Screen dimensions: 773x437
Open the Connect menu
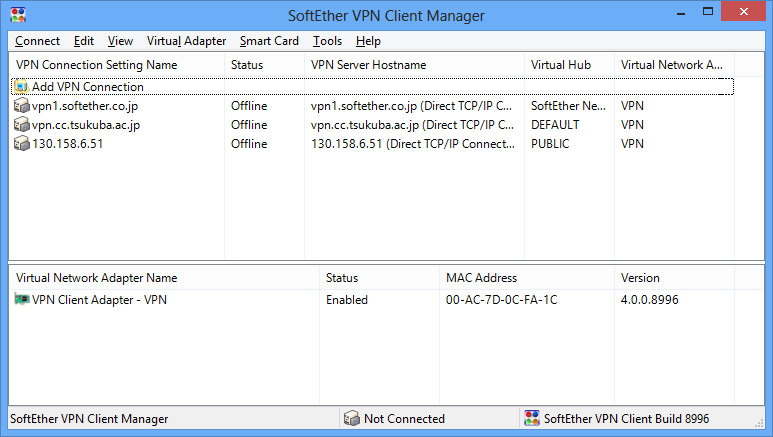tap(37, 41)
